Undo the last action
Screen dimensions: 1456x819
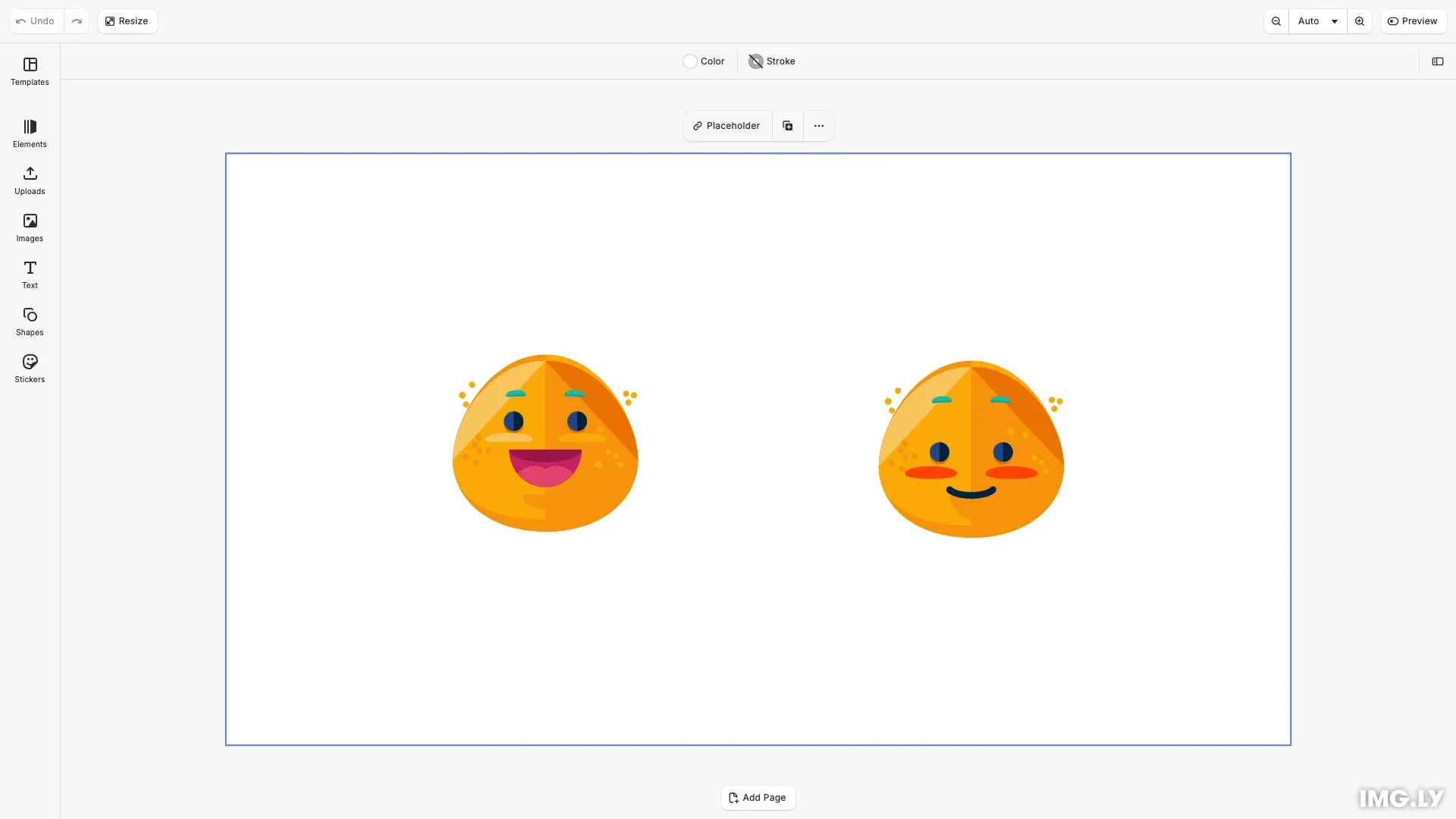coord(33,20)
